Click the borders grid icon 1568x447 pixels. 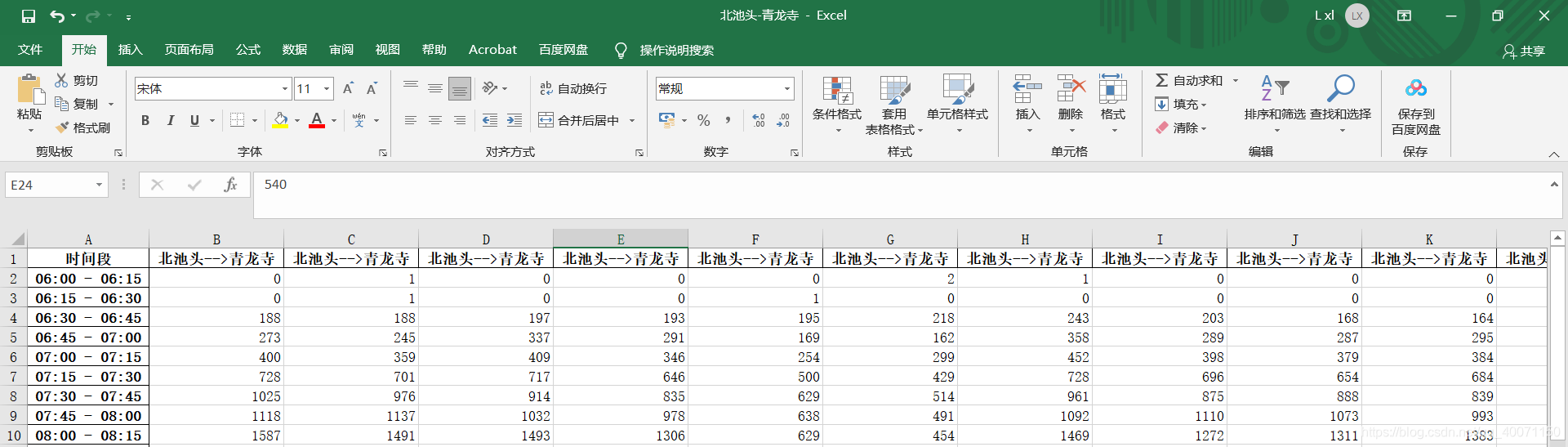coord(237,120)
